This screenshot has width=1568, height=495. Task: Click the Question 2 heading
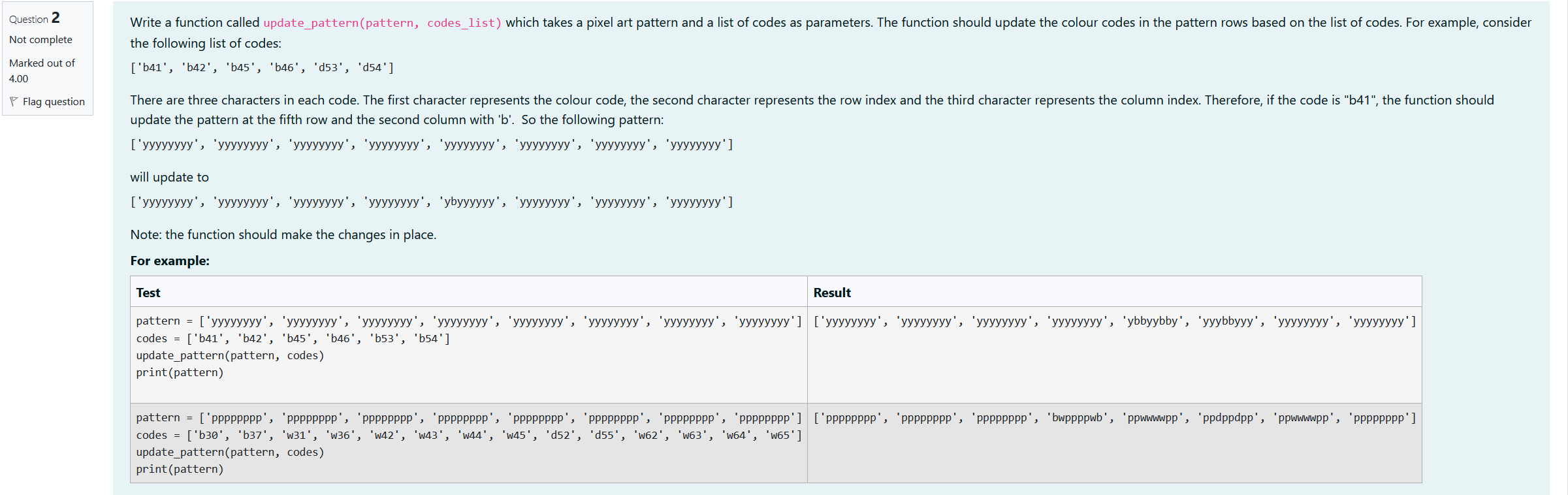click(x=35, y=18)
